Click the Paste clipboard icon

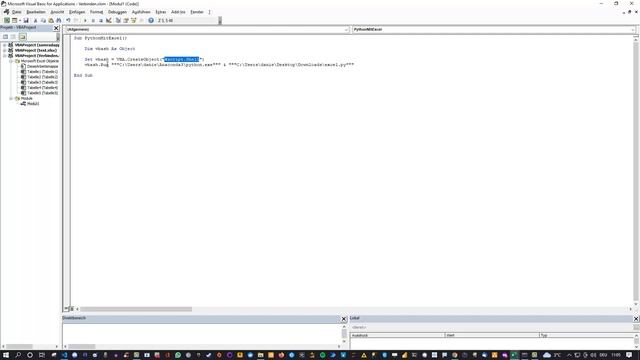click(x=51, y=20)
